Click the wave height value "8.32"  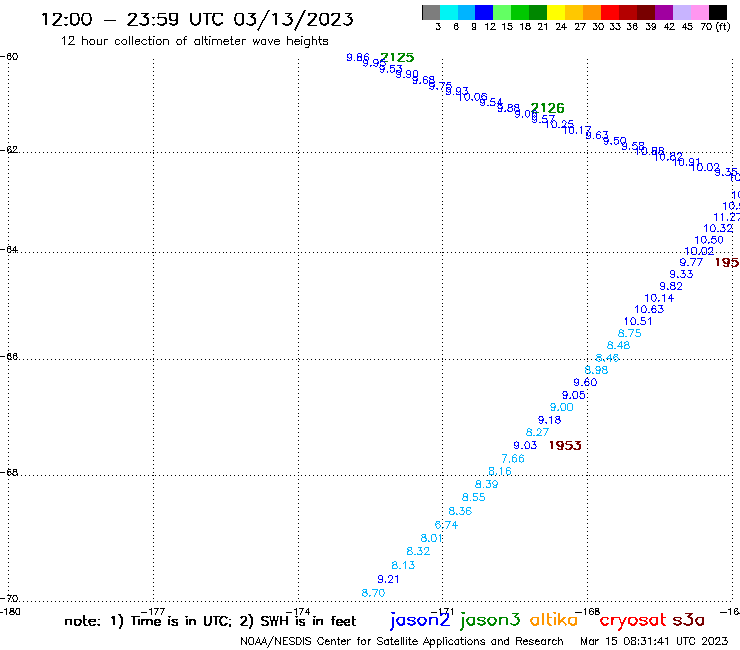pos(418,551)
